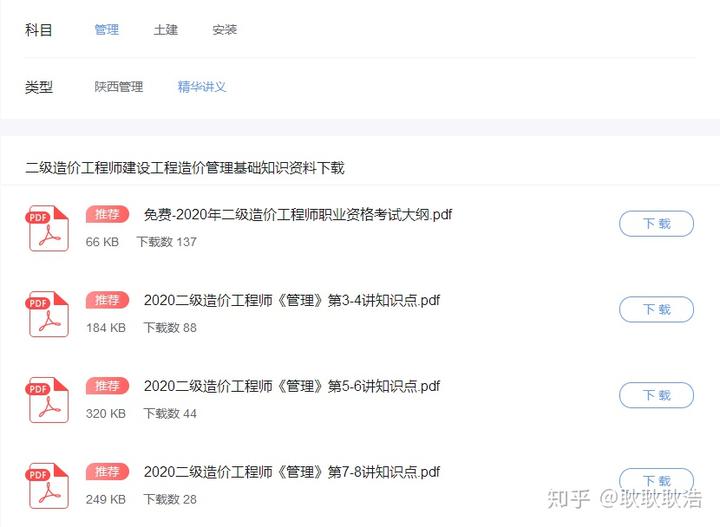Download 第5-6讲知识点.pdf via 下载 button

click(656, 395)
